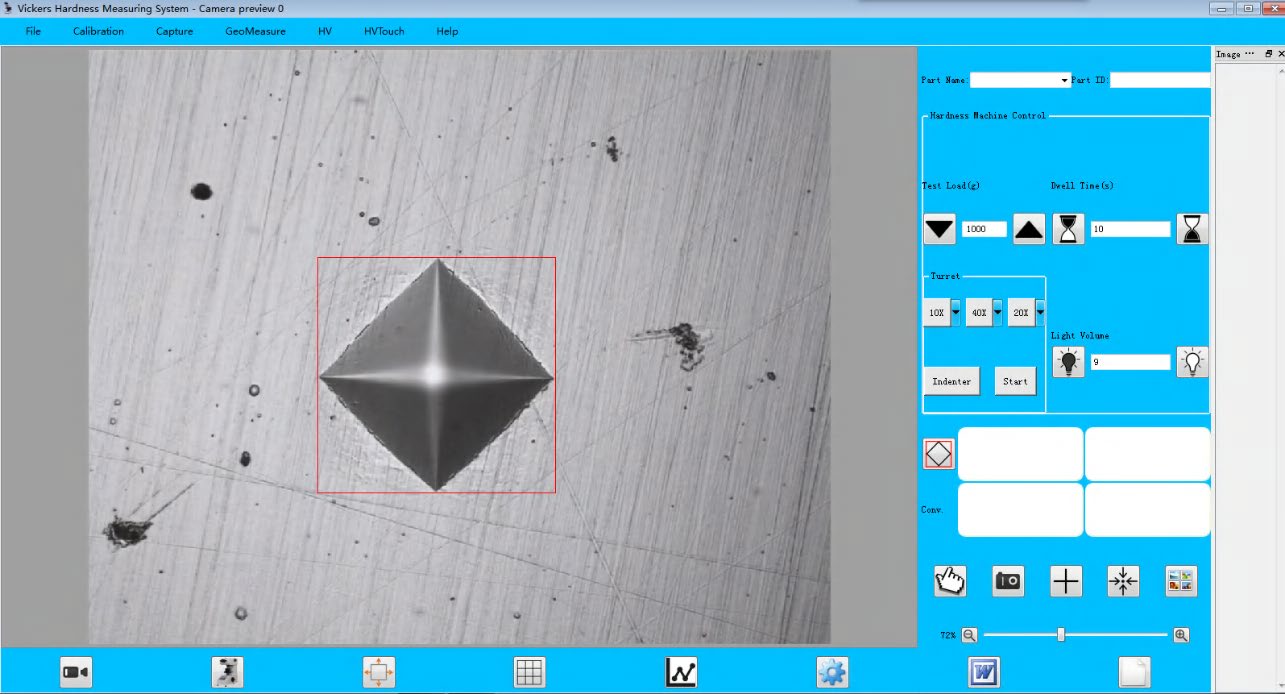Select the crosshair measurement tool

[1064, 580]
